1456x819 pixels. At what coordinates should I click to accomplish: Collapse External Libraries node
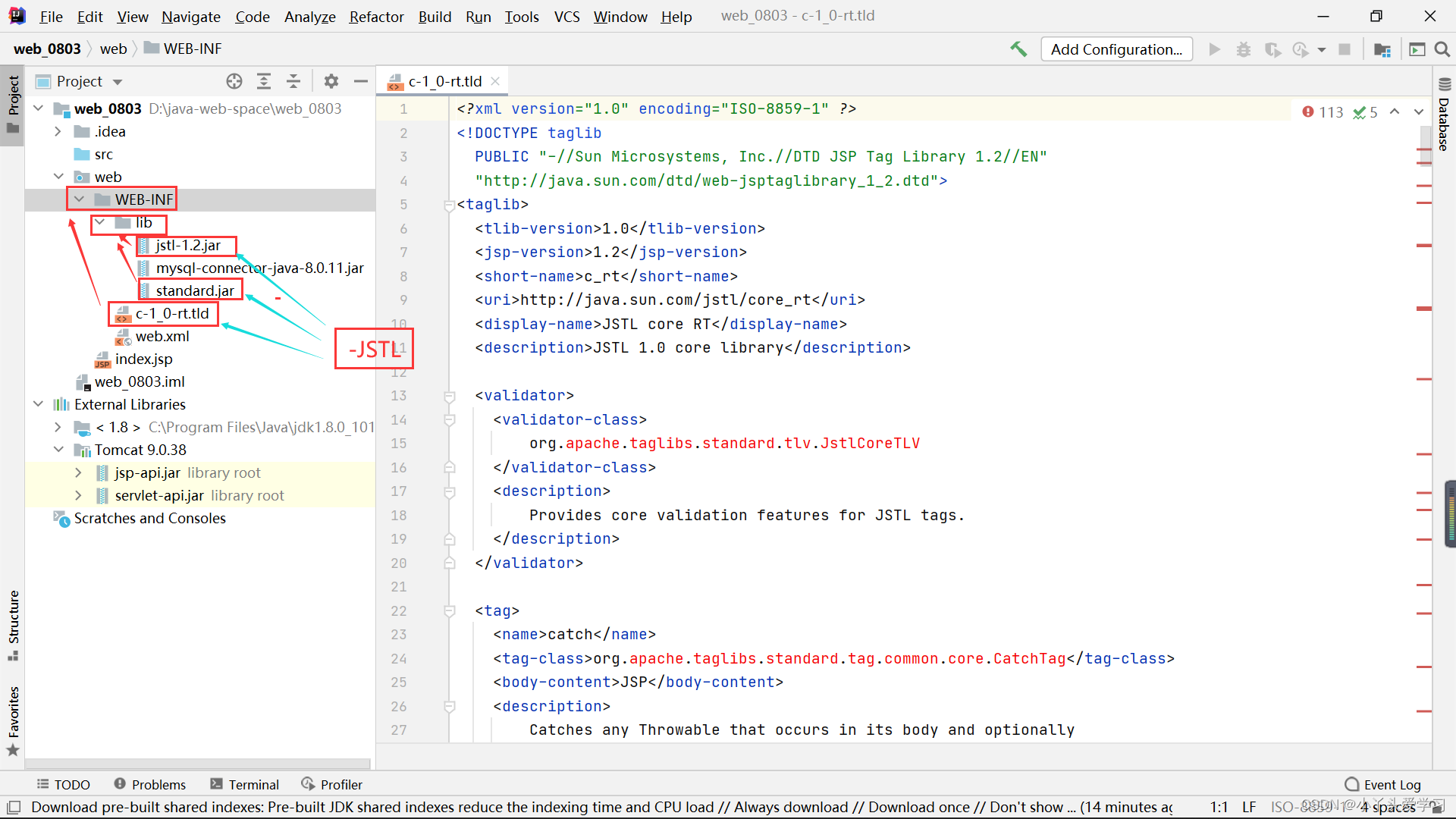point(39,404)
